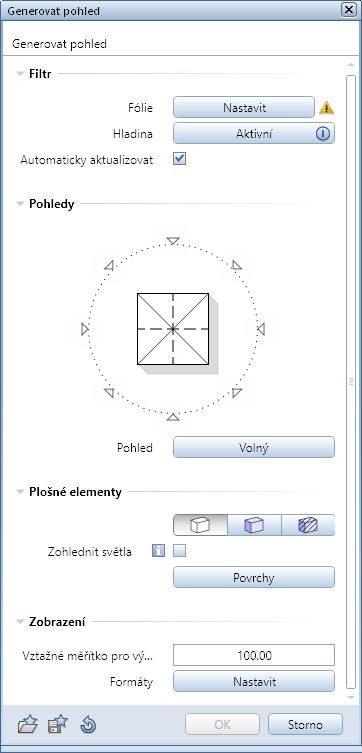
Task: Select the bottom view direction arrow
Action: (173, 417)
